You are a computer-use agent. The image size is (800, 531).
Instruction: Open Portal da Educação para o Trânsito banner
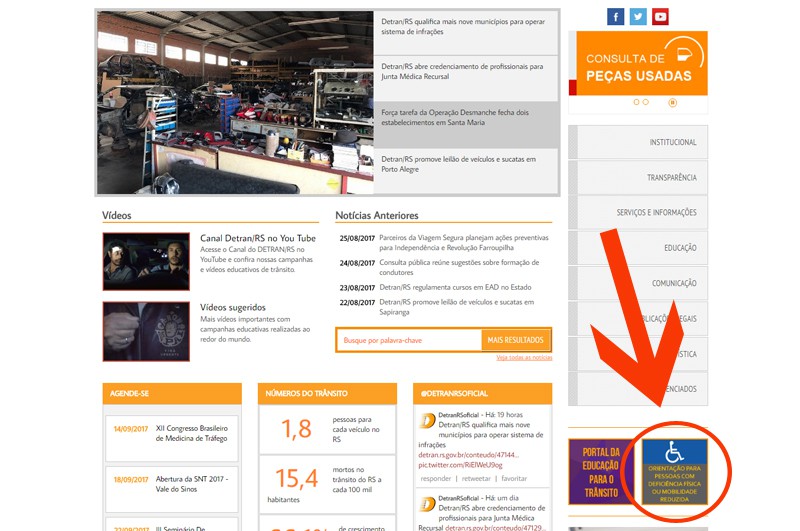pyautogui.click(x=601, y=472)
